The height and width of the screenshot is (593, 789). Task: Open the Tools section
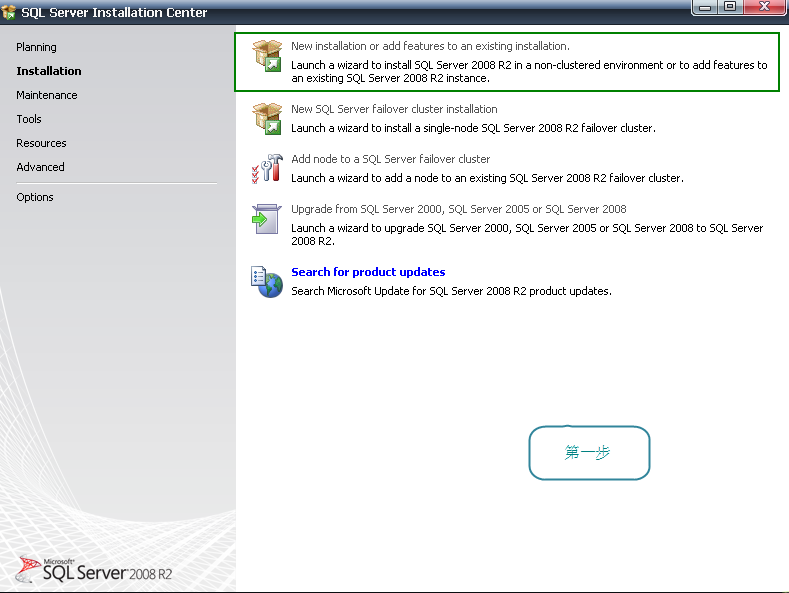pyautogui.click(x=29, y=119)
